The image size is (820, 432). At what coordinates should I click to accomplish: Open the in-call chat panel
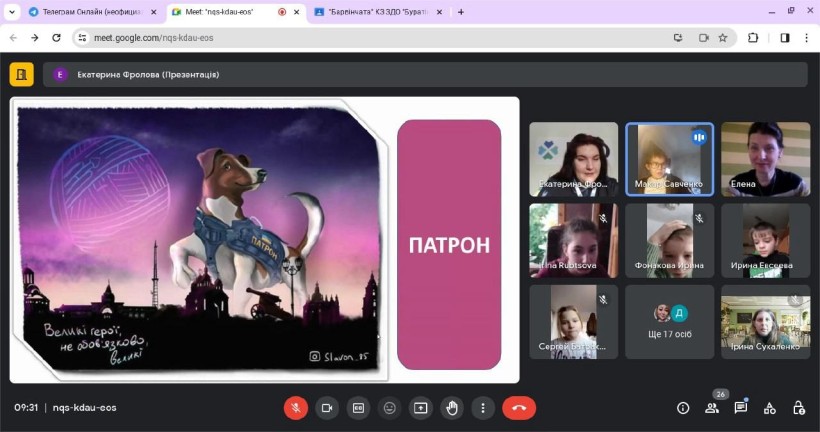coord(741,408)
